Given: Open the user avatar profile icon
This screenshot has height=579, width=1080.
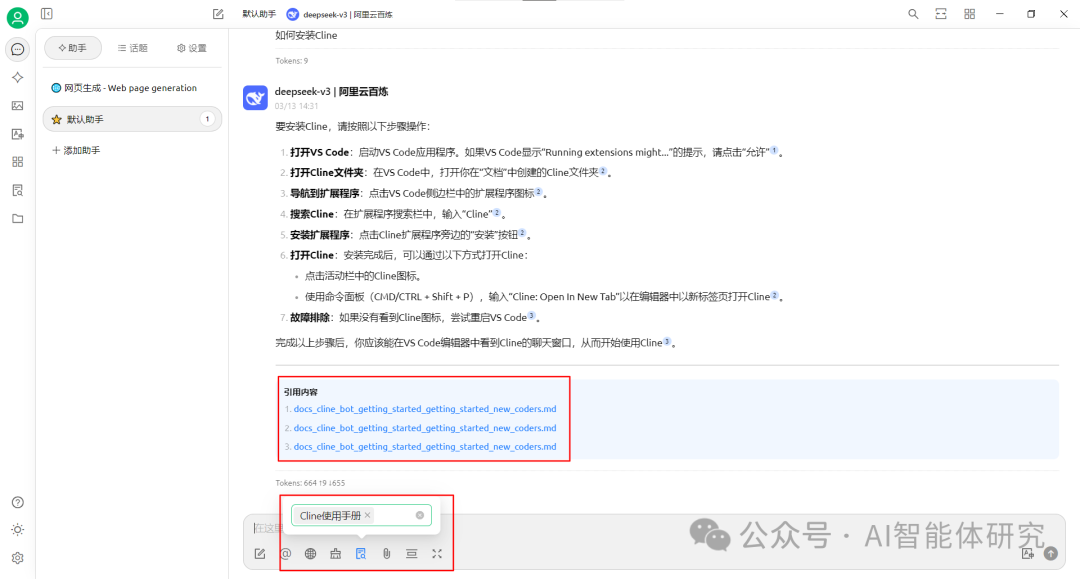Looking at the screenshot, I should (x=17, y=17).
